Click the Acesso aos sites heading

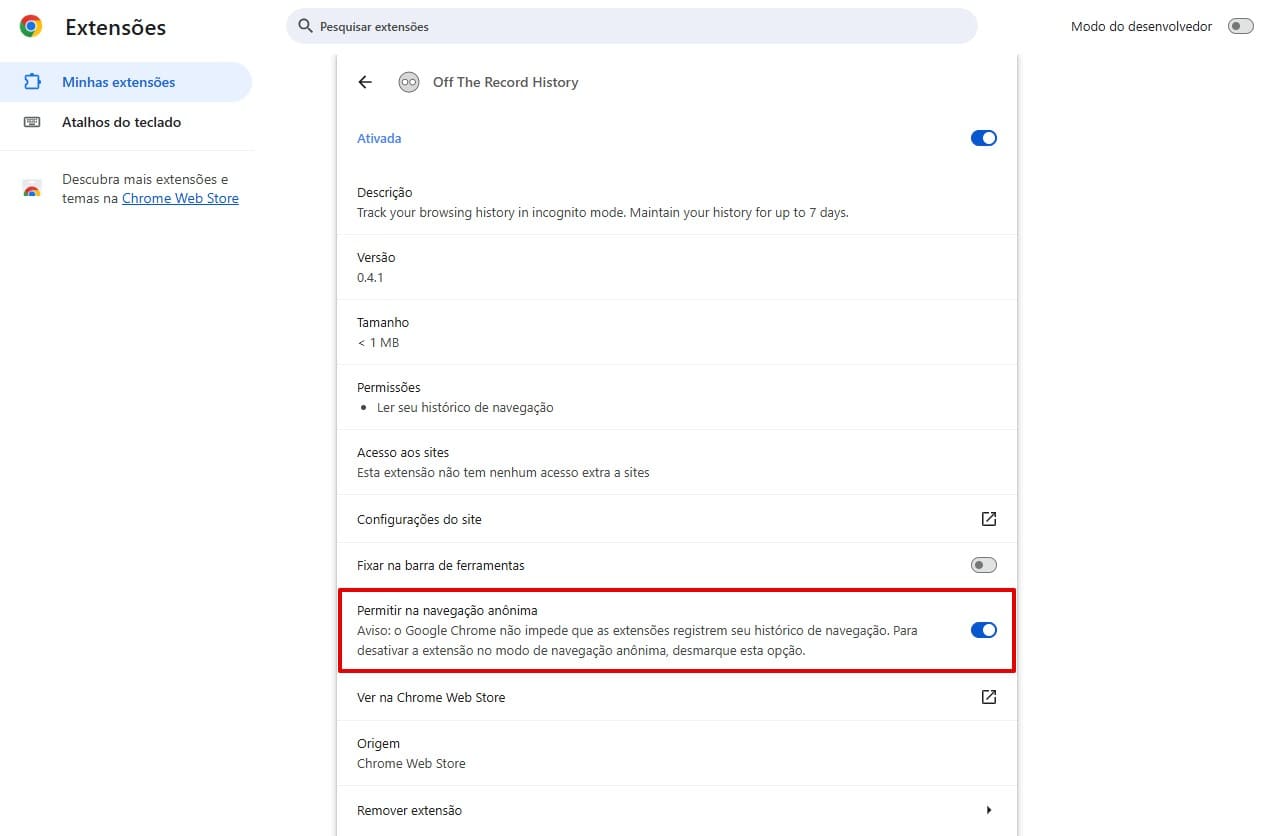tap(403, 452)
